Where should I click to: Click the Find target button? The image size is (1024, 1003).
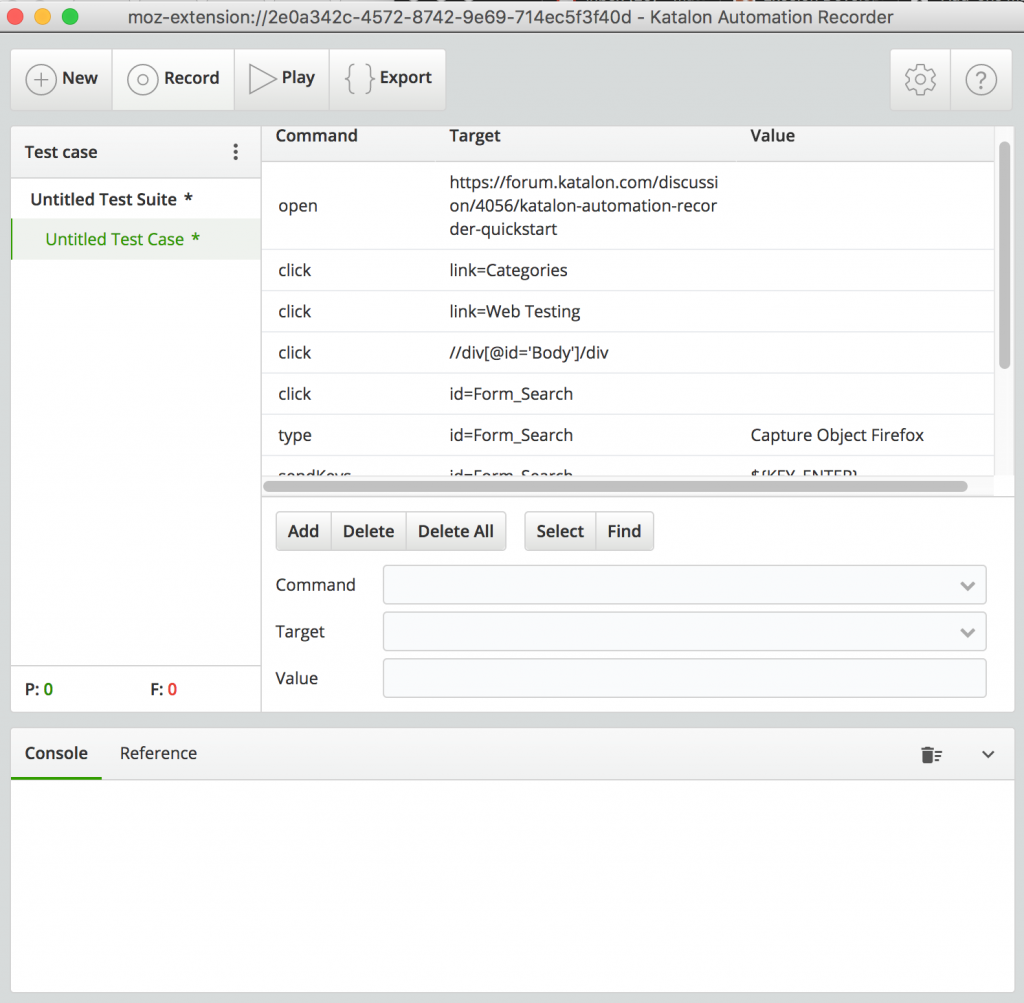click(624, 531)
